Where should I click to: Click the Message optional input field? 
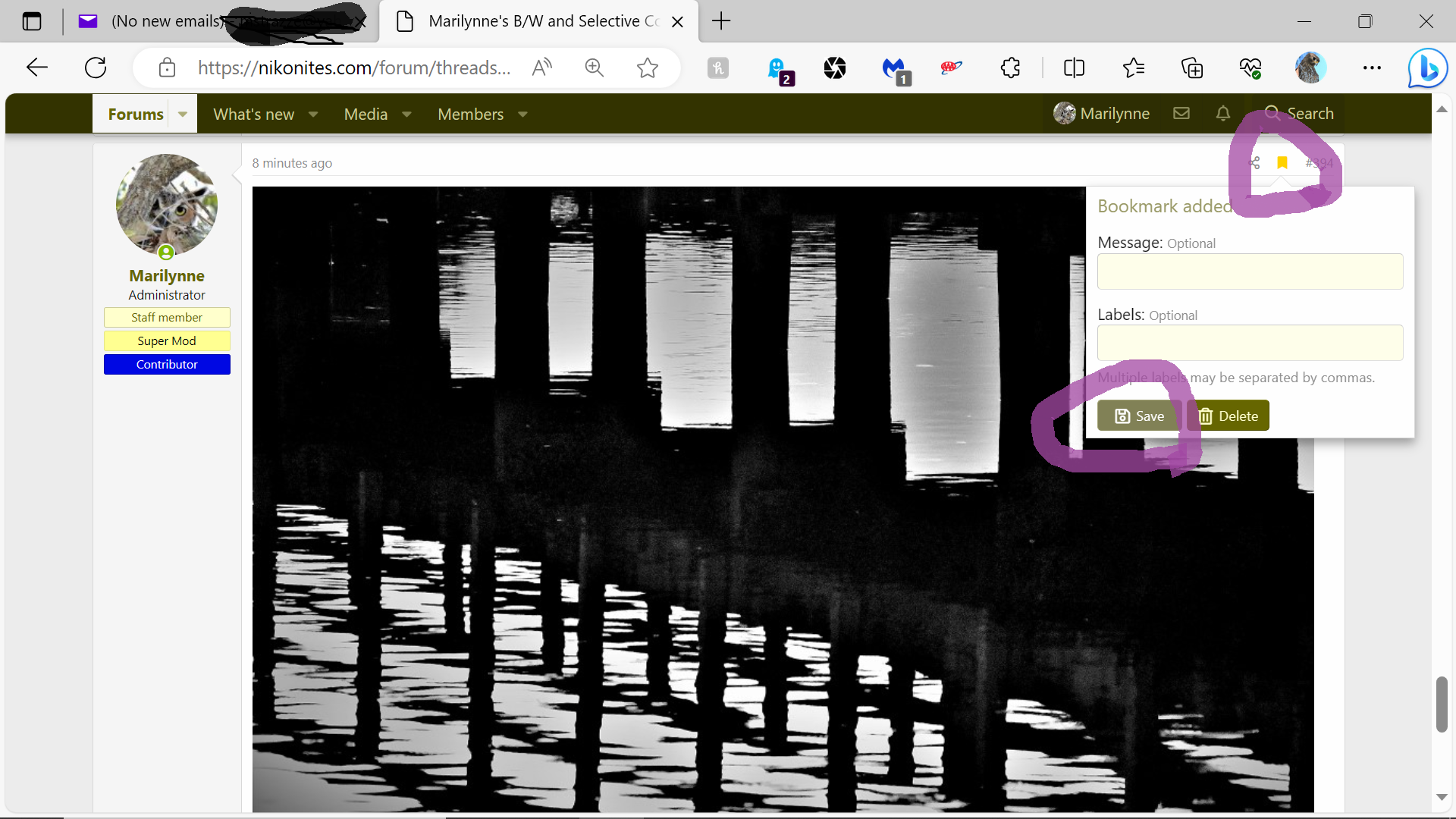pos(1250,271)
